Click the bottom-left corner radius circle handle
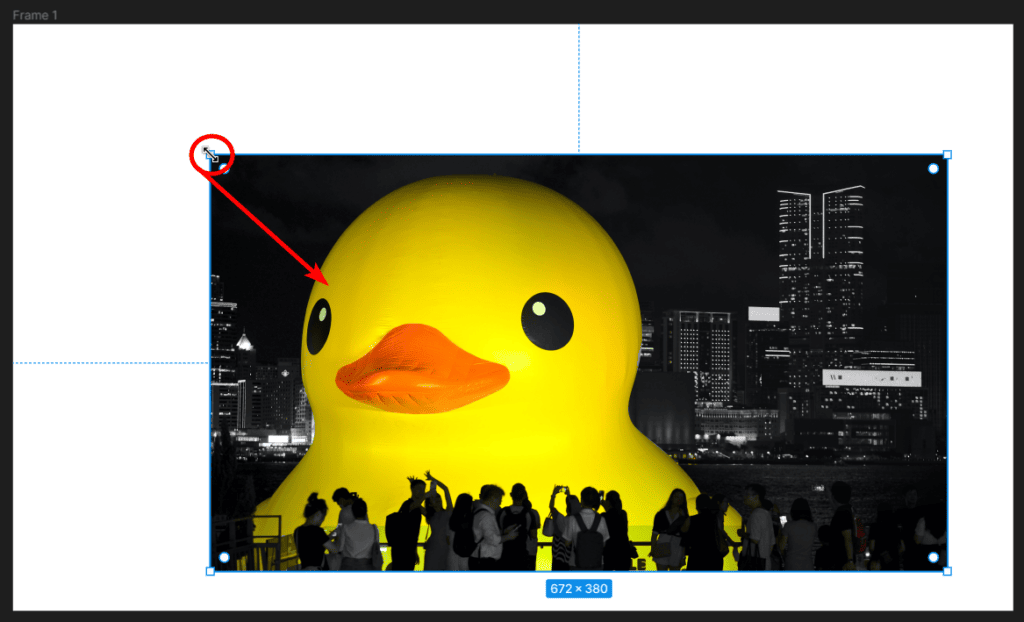Screen dimensions: 1024x622 (224, 557)
